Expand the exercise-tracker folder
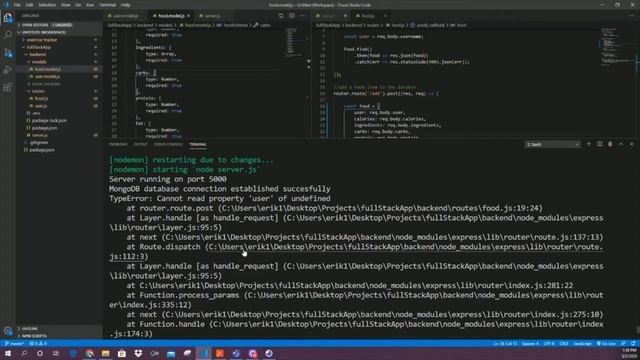Viewport: 640px width, 360px height. [59, 40]
